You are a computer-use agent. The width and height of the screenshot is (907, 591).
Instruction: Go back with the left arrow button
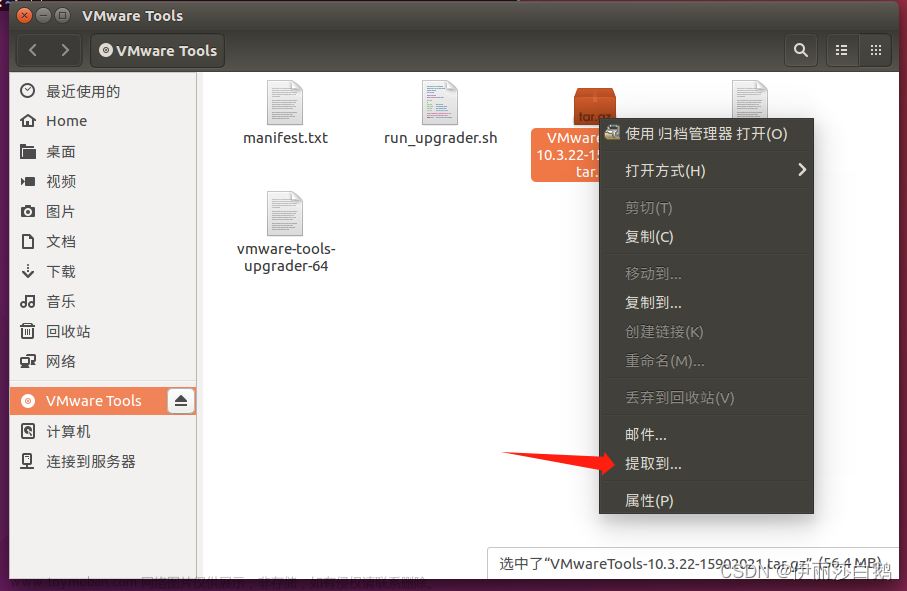point(34,51)
